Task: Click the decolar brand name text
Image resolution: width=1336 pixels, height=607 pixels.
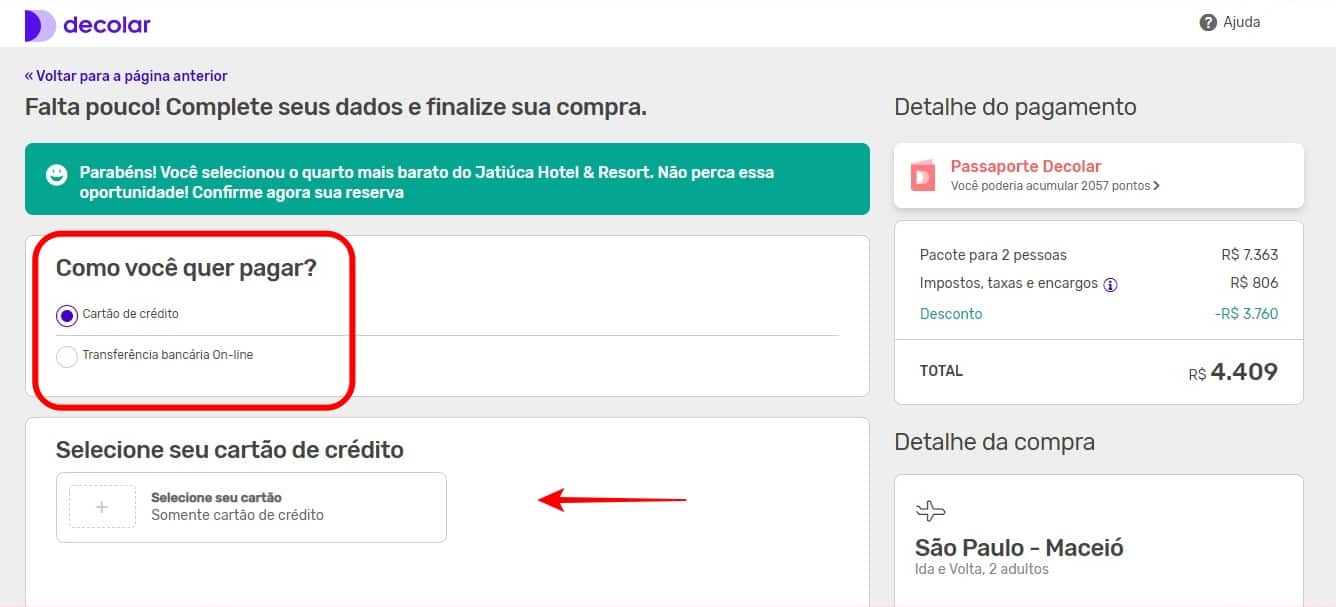Action: pyautogui.click(x=107, y=25)
